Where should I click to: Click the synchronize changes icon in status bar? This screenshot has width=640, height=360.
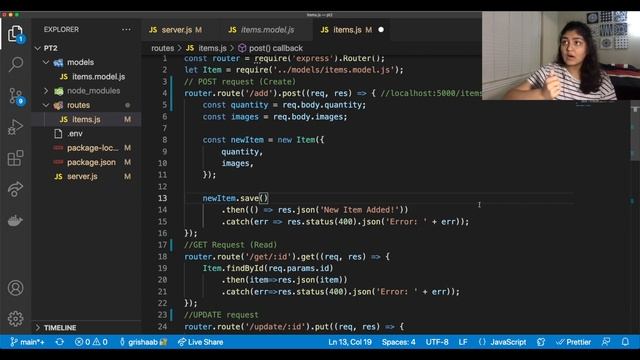point(60,342)
